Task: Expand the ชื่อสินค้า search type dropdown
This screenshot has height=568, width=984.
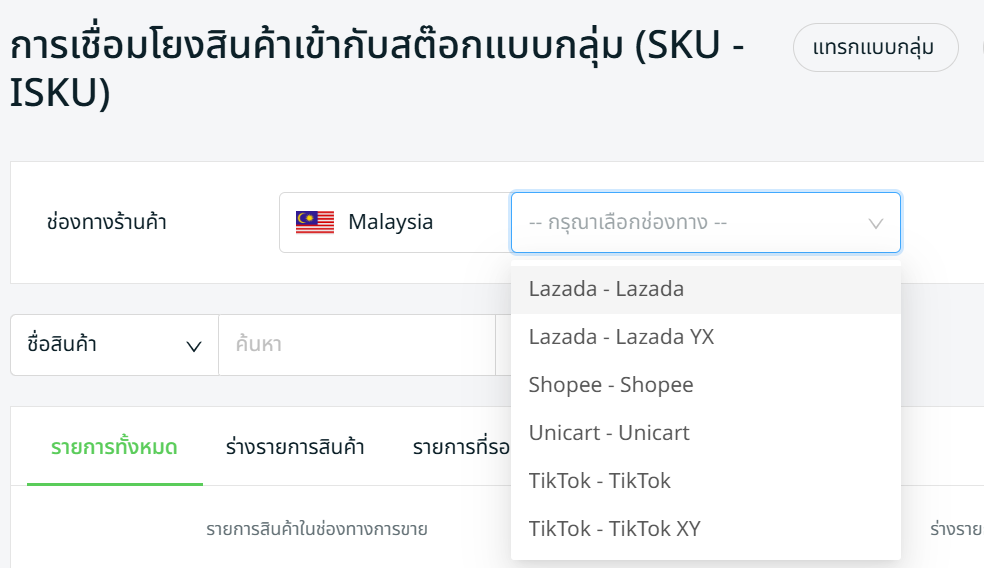Action: (114, 345)
